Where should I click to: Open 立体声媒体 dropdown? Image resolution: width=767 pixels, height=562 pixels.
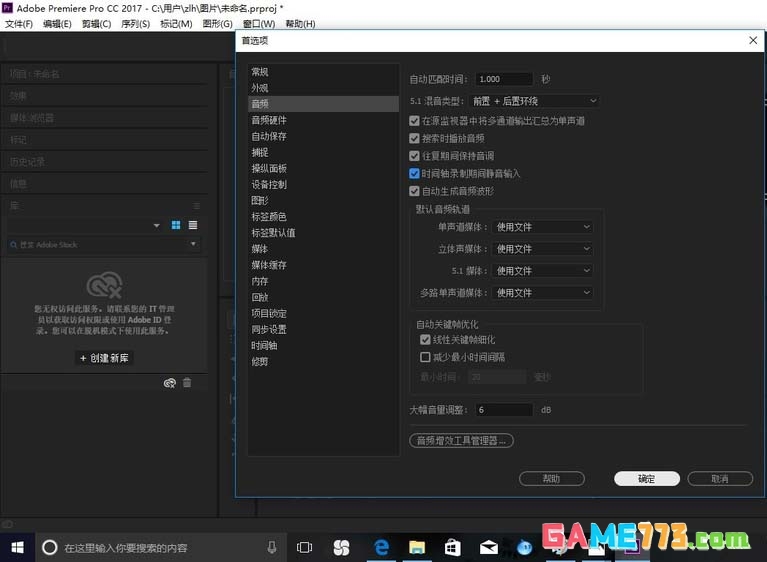click(542, 249)
